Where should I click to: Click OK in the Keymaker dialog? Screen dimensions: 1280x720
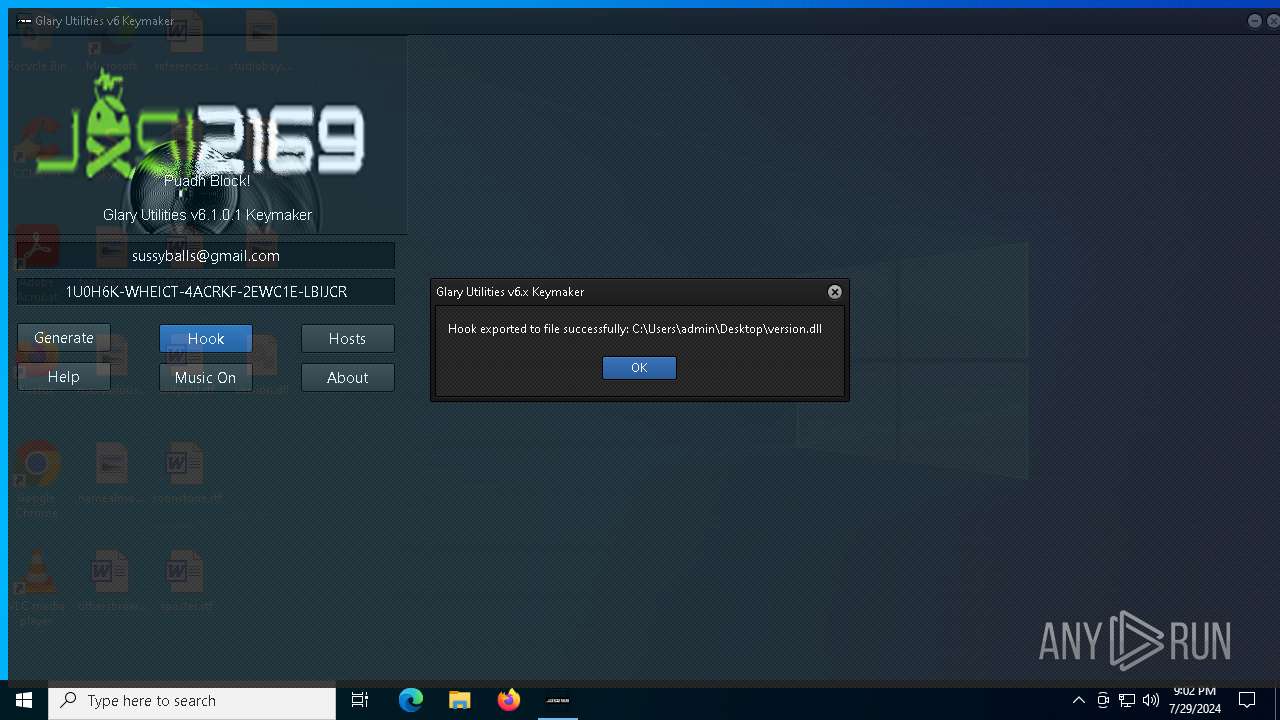(x=639, y=368)
